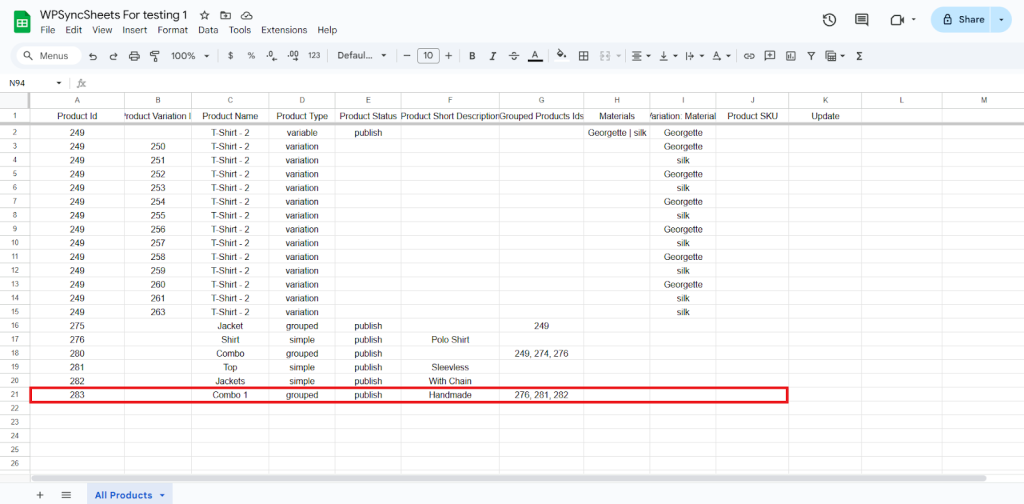Decrease decimal places
This screenshot has width=1024, height=504.
272,56
